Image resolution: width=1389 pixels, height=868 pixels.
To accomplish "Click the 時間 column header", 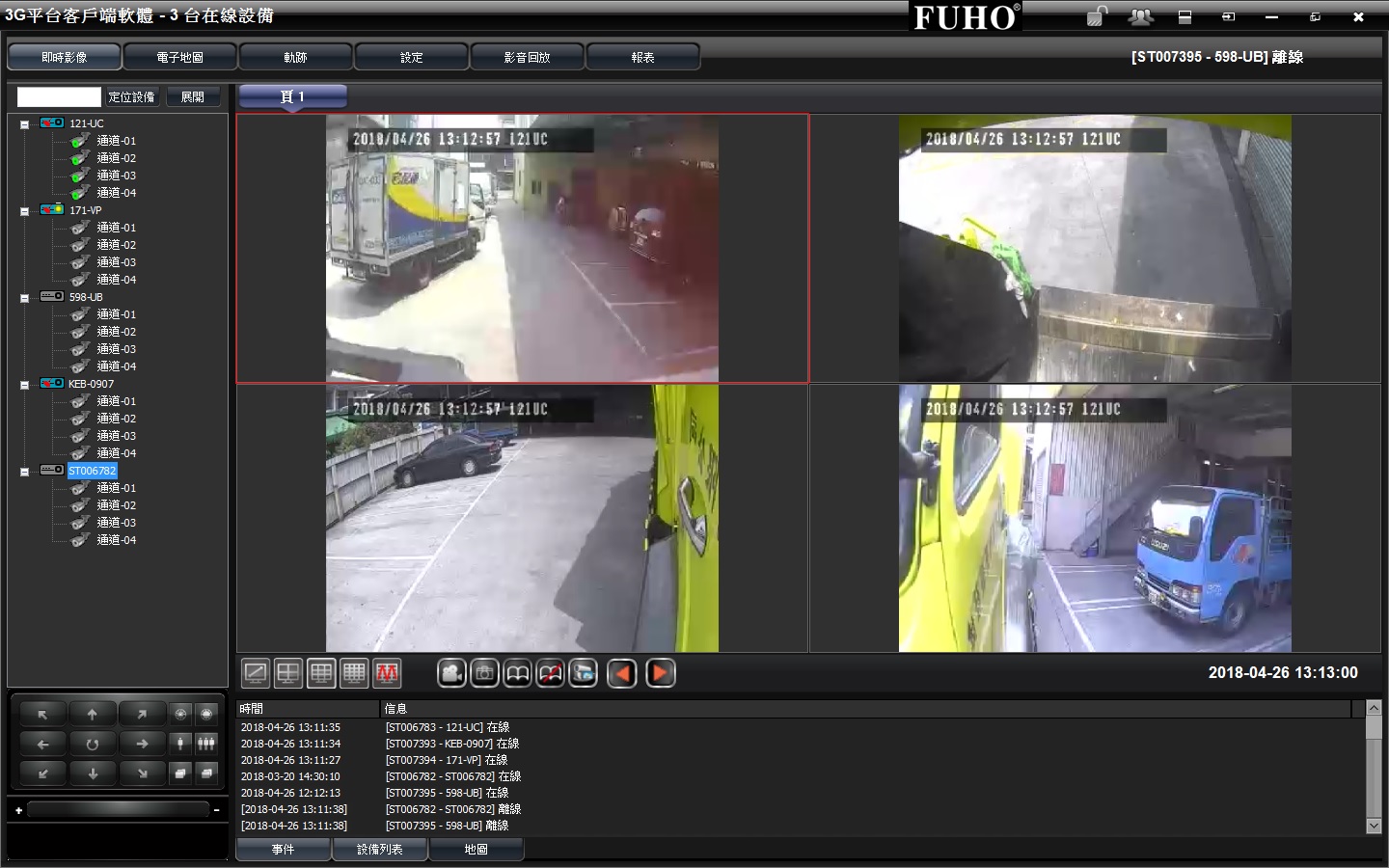I will [309, 709].
